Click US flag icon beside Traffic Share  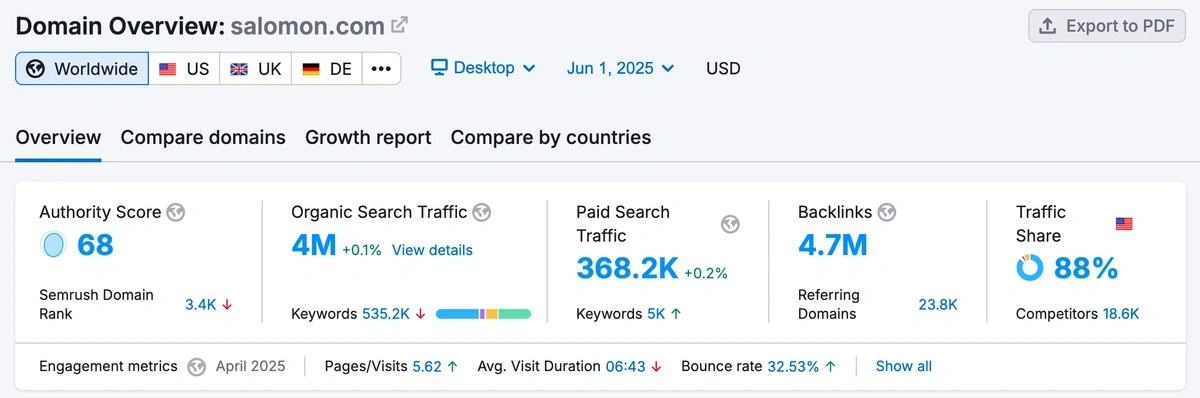(x=1124, y=224)
